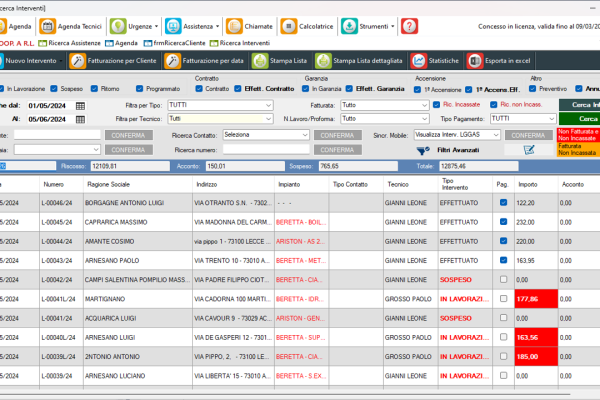The height and width of the screenshot is (400, 600).
Task: Expand the Tipo Pagamento dropdown
Action: pyautogui.click(x=551, y=119)
